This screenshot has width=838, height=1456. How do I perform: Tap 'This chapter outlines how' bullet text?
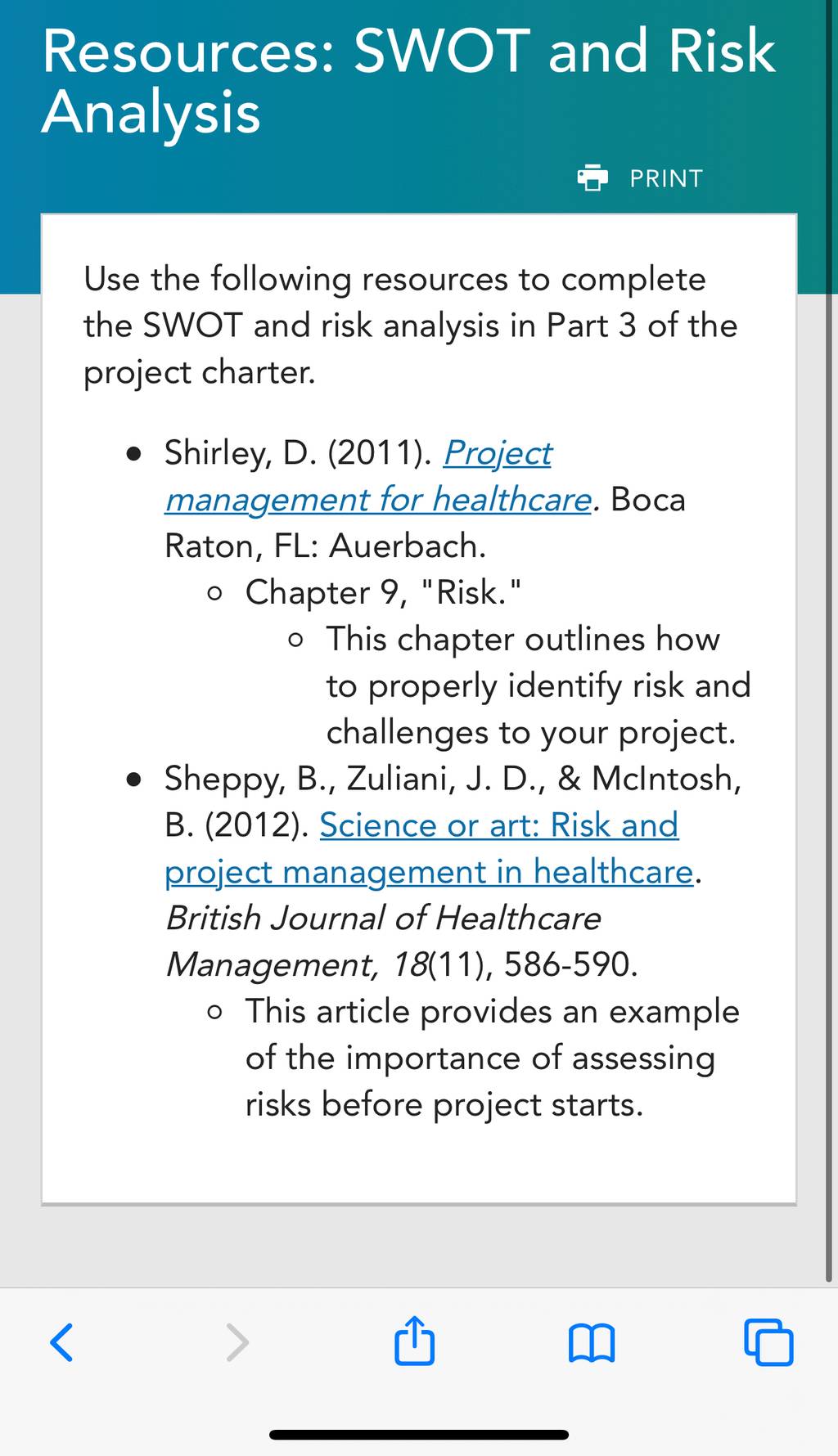[x=523, y=640]
